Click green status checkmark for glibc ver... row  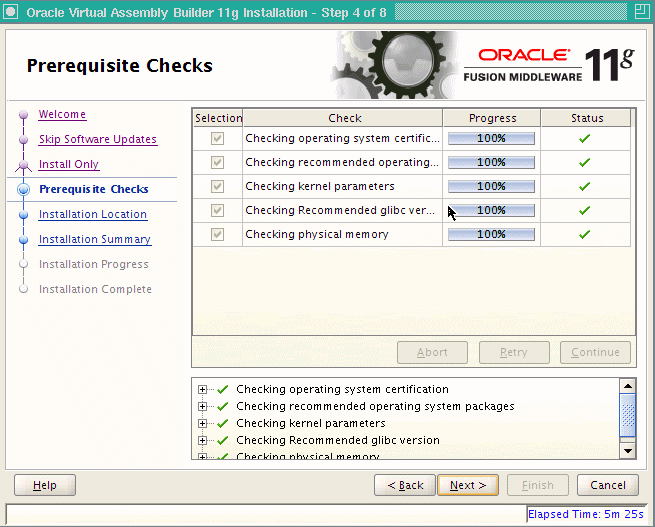coord(584,210)
